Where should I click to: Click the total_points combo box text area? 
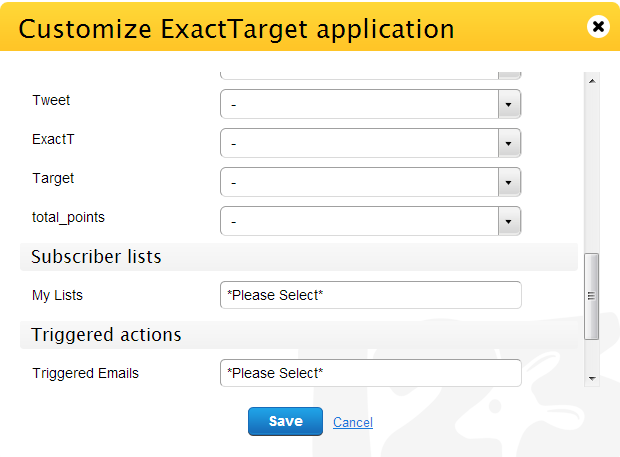coord(359,221)
